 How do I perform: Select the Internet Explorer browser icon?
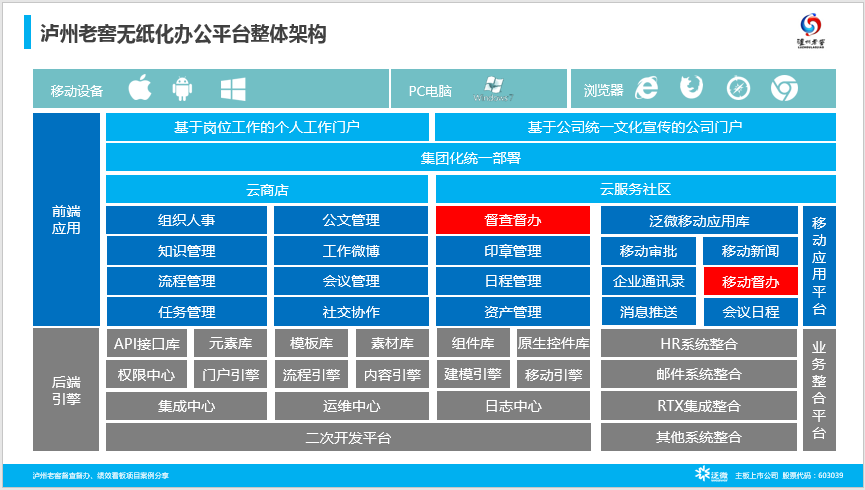(x=647, y=89)
